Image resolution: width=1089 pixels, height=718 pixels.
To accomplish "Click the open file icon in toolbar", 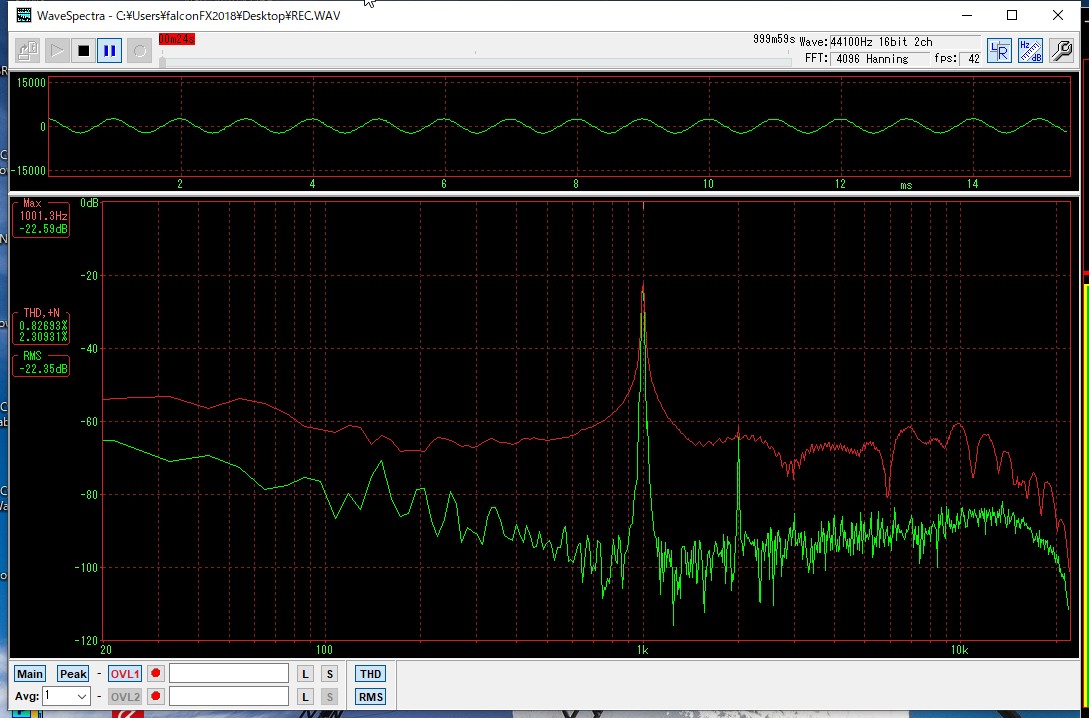I will (28, 50).
